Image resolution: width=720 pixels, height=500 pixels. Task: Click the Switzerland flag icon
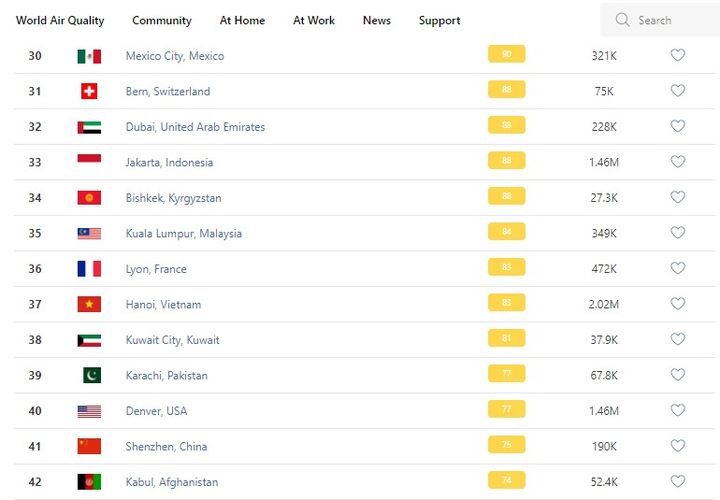tap(89, 91)
